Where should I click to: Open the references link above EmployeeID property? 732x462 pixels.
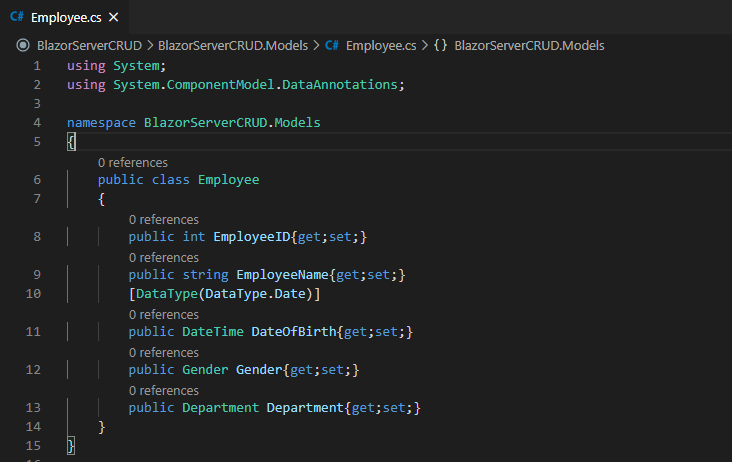click(x=163, y=219)
